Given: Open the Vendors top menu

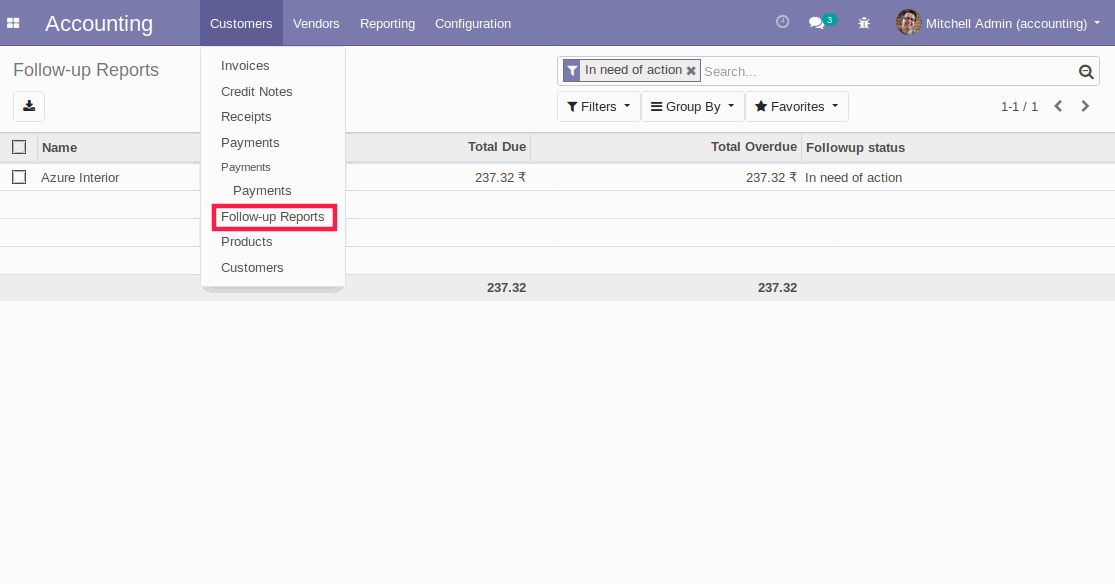Looking at the screenshot, I should tap(316, 23).
